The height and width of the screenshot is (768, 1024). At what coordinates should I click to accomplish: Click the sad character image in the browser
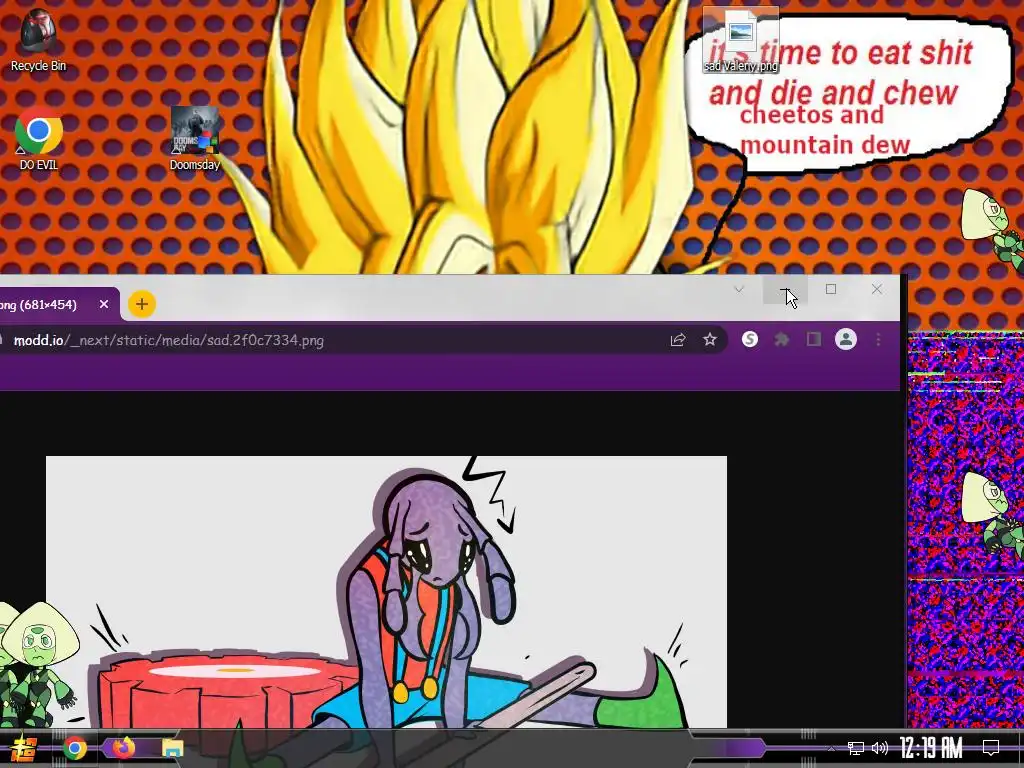(386, 592)
